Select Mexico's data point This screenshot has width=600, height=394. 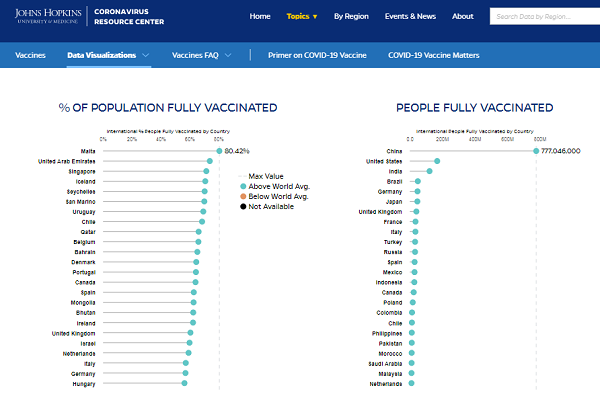coord(414,272)
